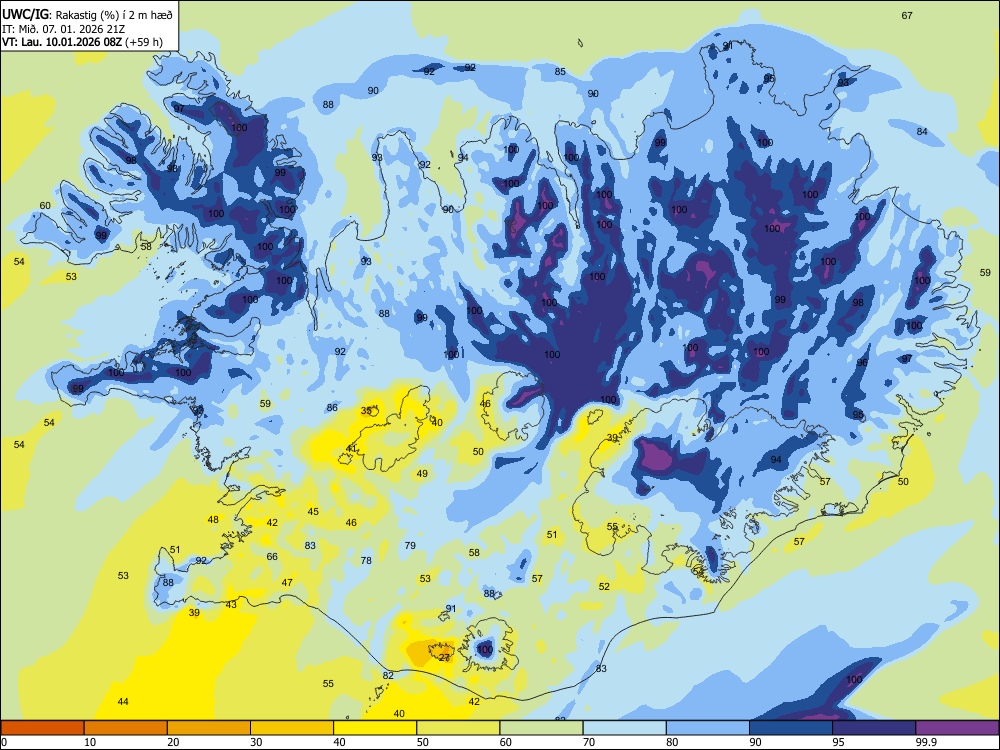Click the legend tick label '10'
The image size is (1000, 750).
[x=90, y=742]
